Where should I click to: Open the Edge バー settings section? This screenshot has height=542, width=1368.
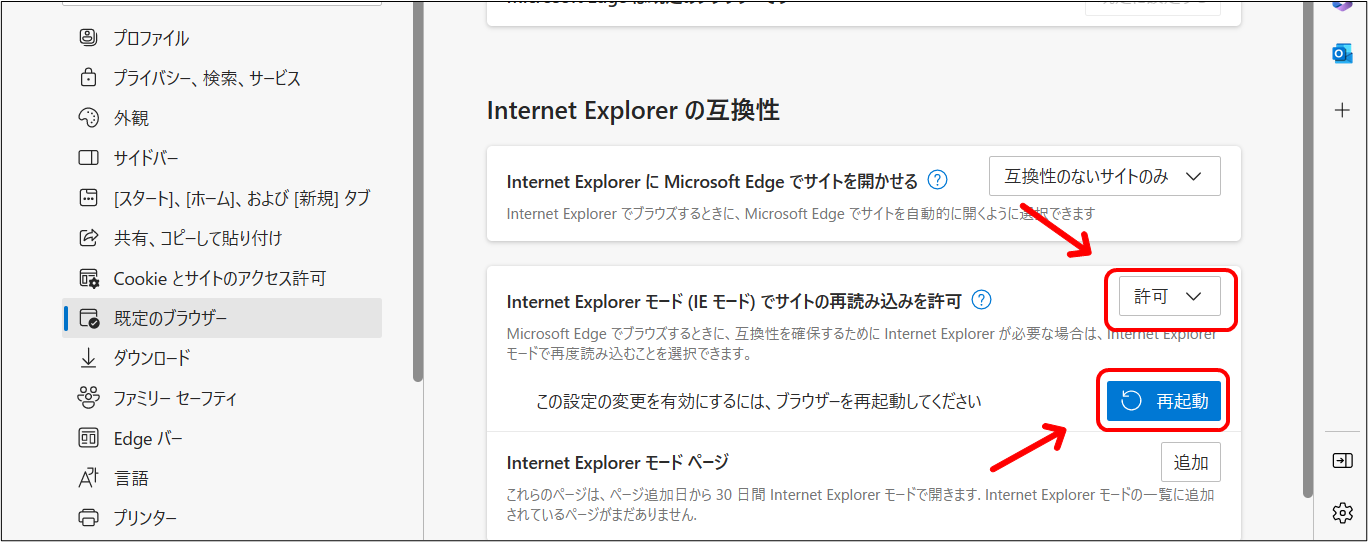pos(222,438)
